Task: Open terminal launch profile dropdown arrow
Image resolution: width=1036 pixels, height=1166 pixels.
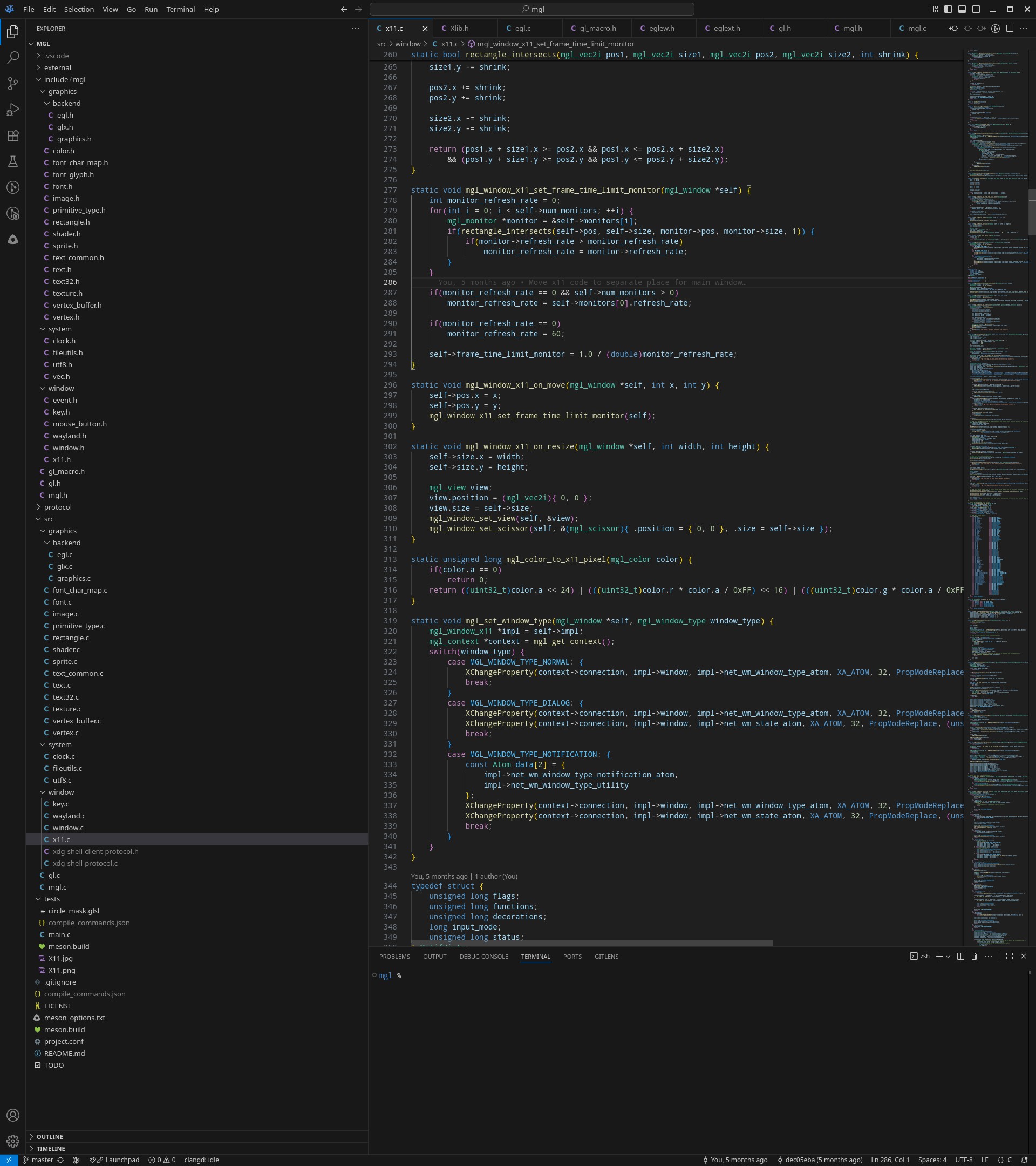Action: pos(948,956)
